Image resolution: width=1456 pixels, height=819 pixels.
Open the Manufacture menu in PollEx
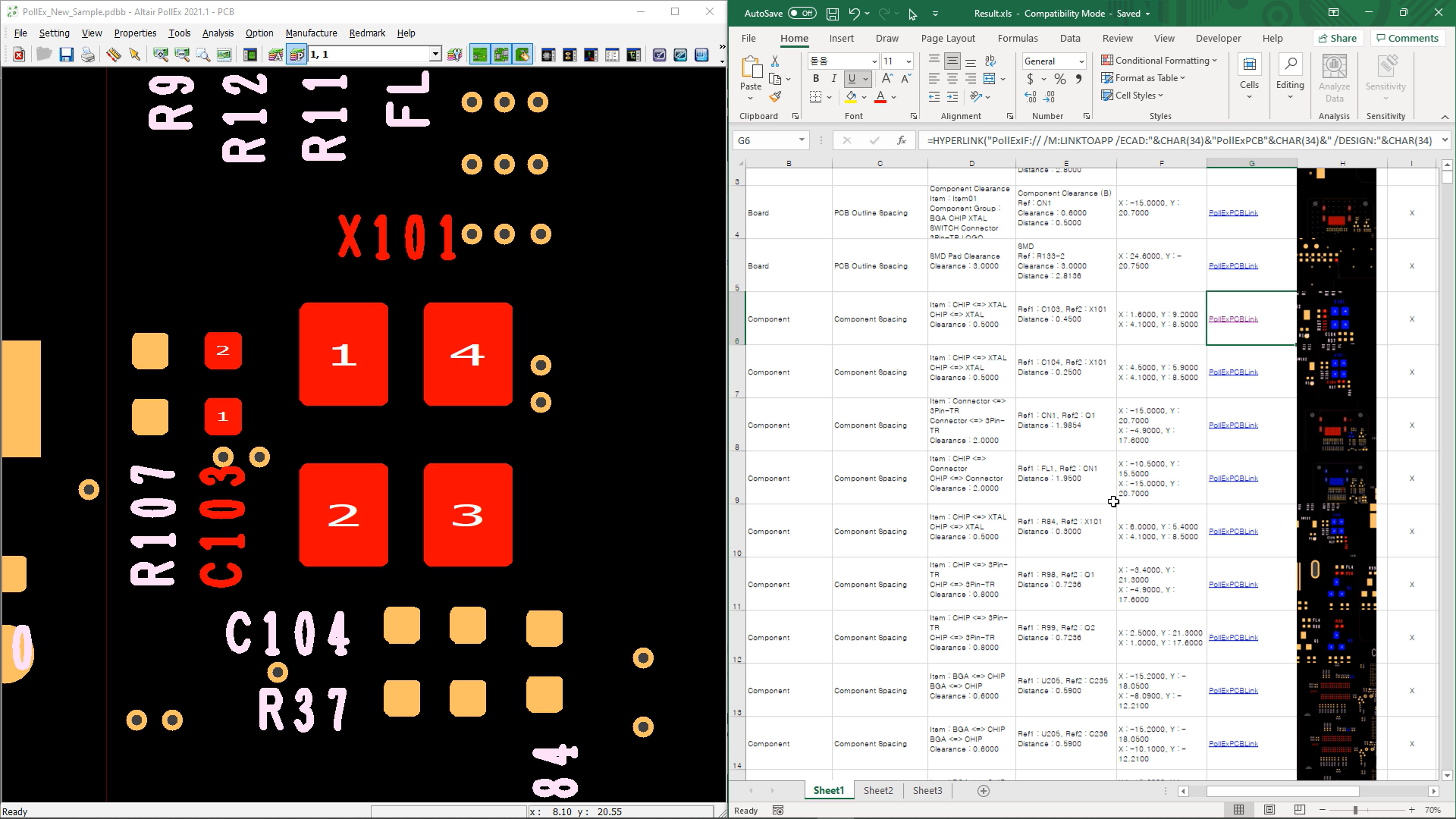pyautogui.click(x=311, y=33)
